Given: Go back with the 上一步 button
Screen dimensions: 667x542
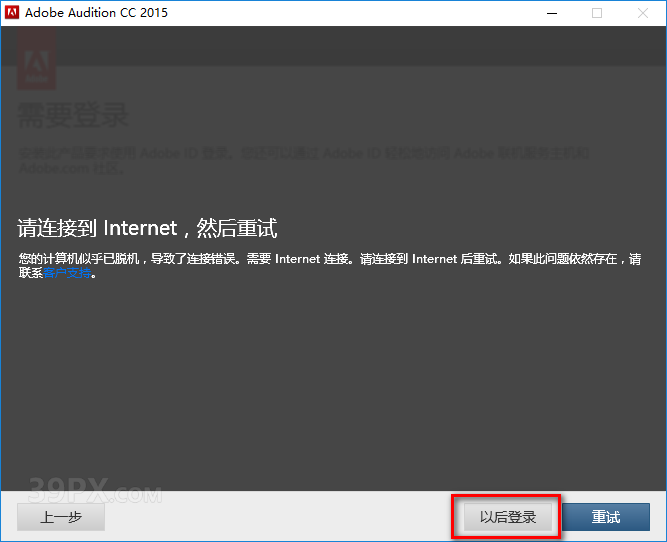Looking at the screenshot, I should (61, 517).
